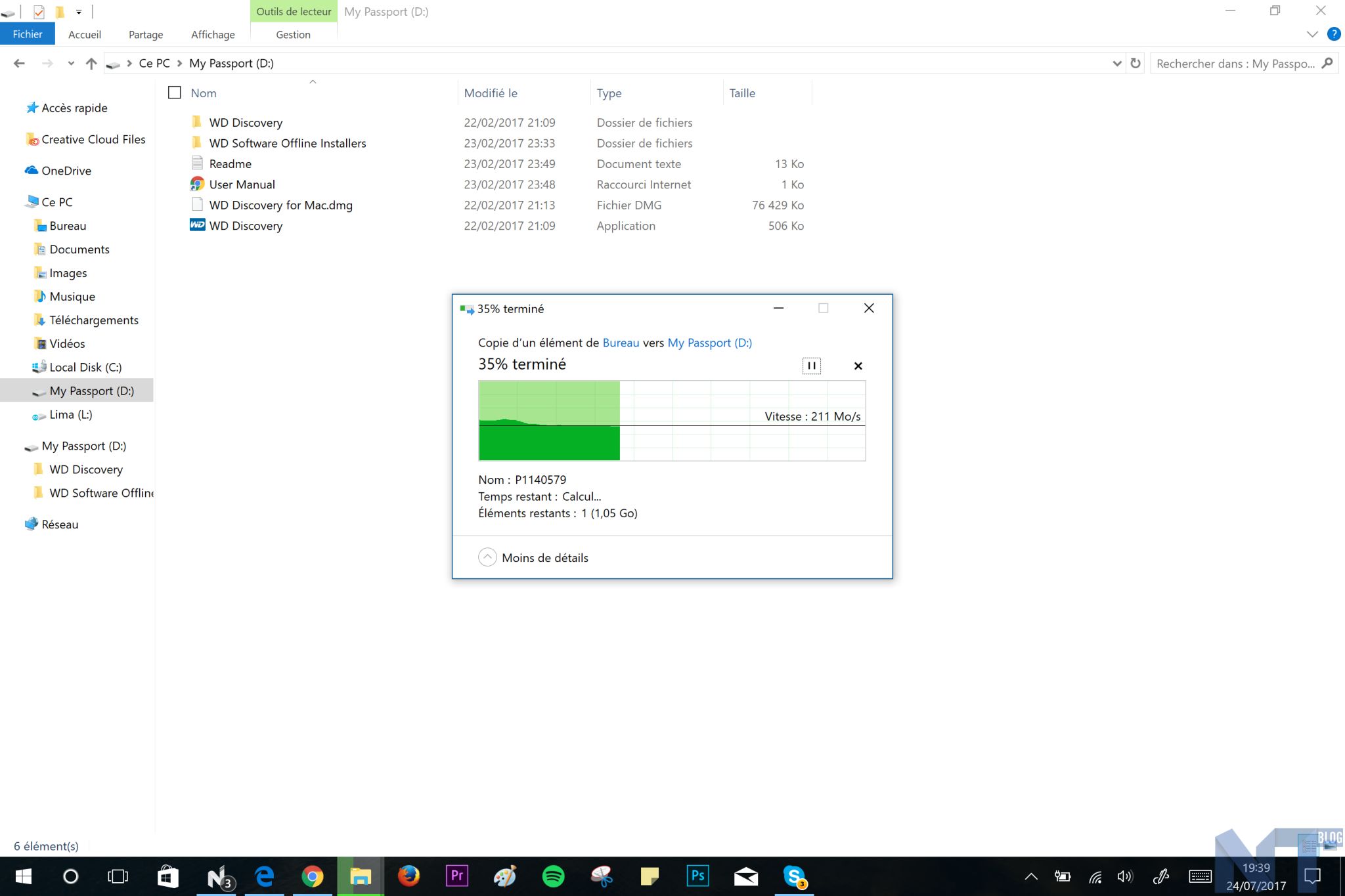This screenshot has height=896, width=1345.
Task: Open the Gestion ribbon tab
Action: click(293, 34)
